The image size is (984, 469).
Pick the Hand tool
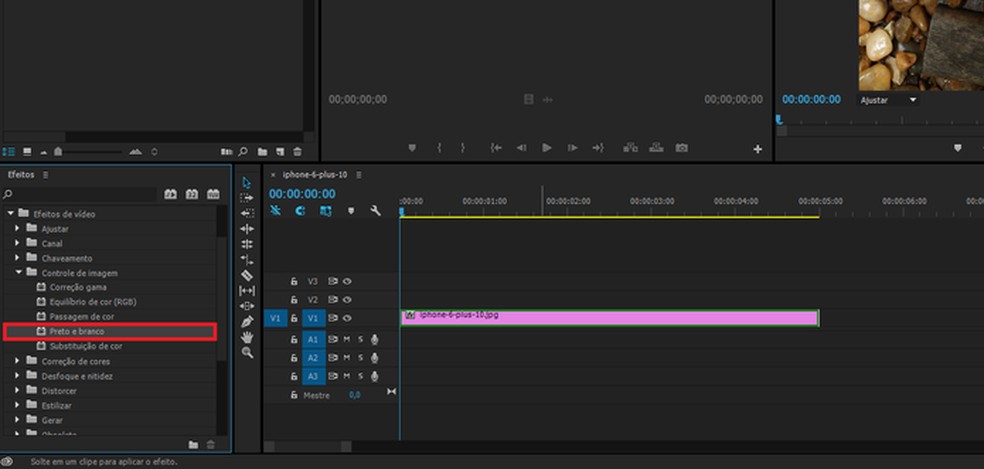click(247, 338)
